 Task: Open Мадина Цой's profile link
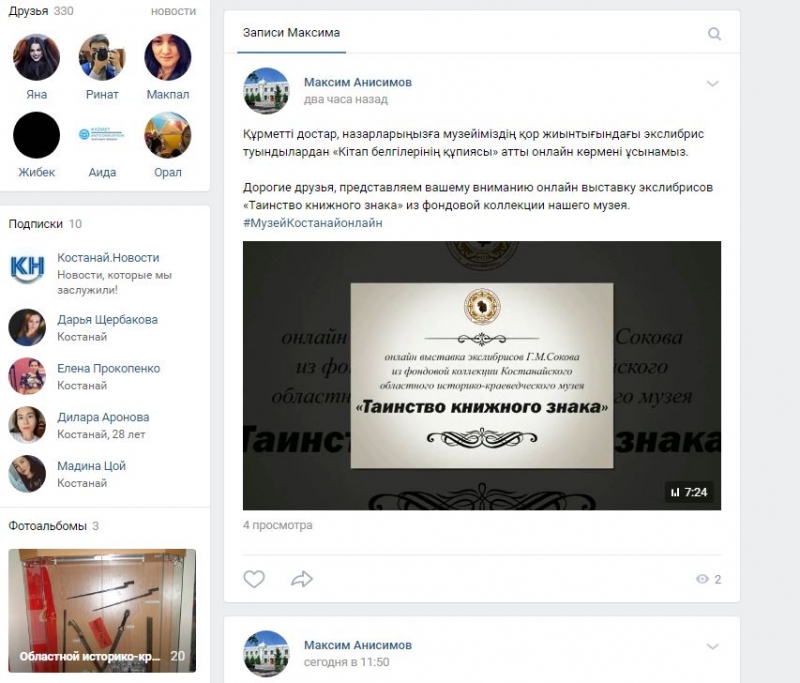[x=91, y=466]
